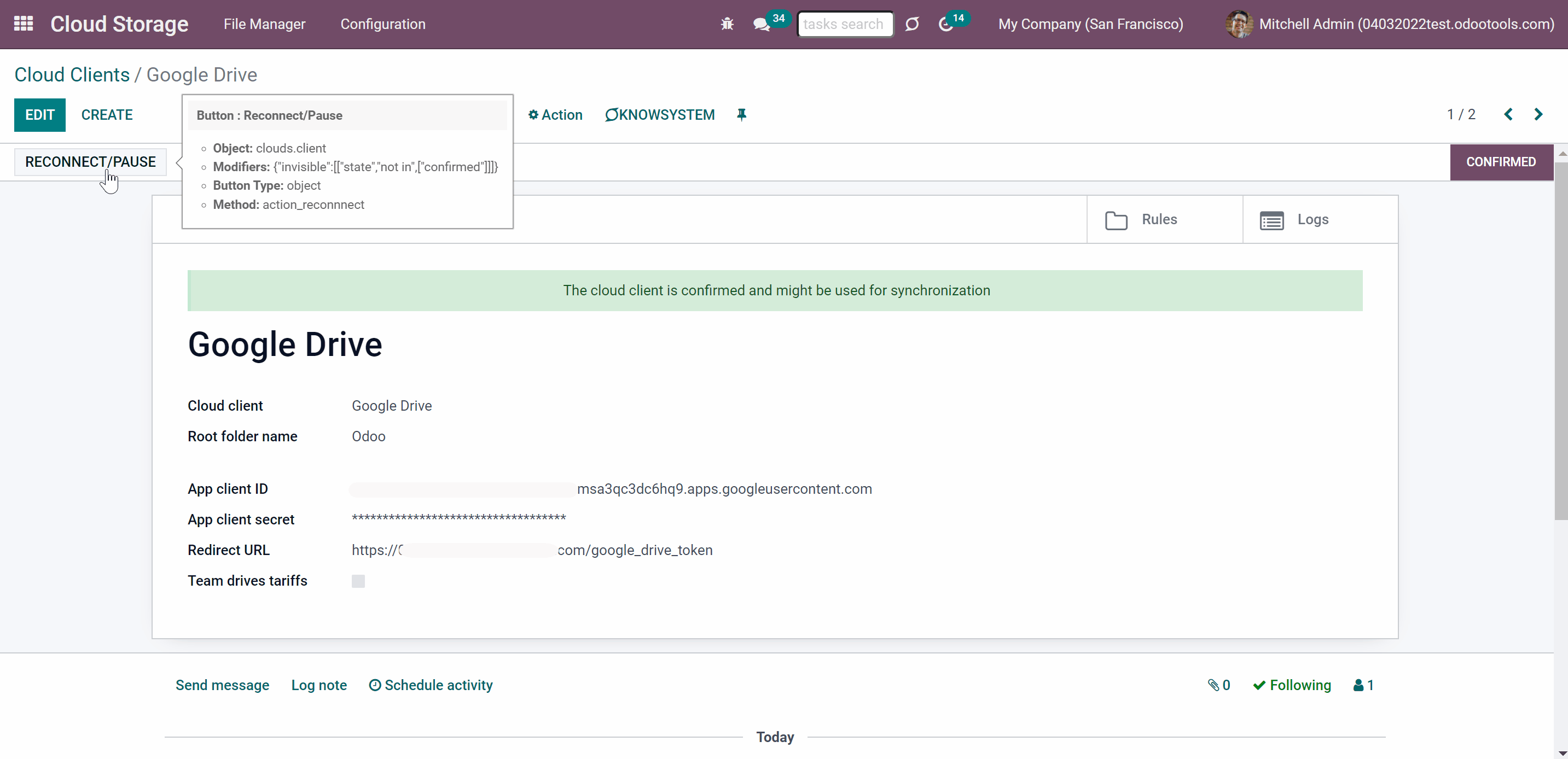Screen dimensions: 1568x759
Task: Click the debug bug icon
Action: (727, 24)
